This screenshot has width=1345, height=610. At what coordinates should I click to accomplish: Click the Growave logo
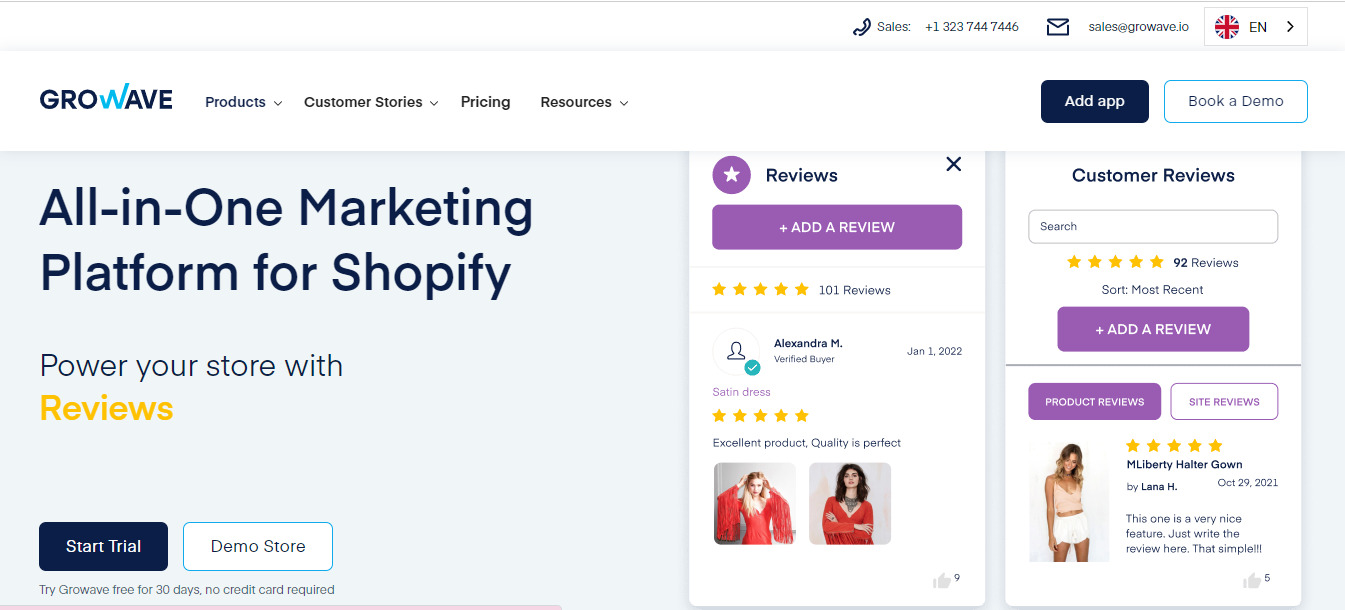point(106,99)
